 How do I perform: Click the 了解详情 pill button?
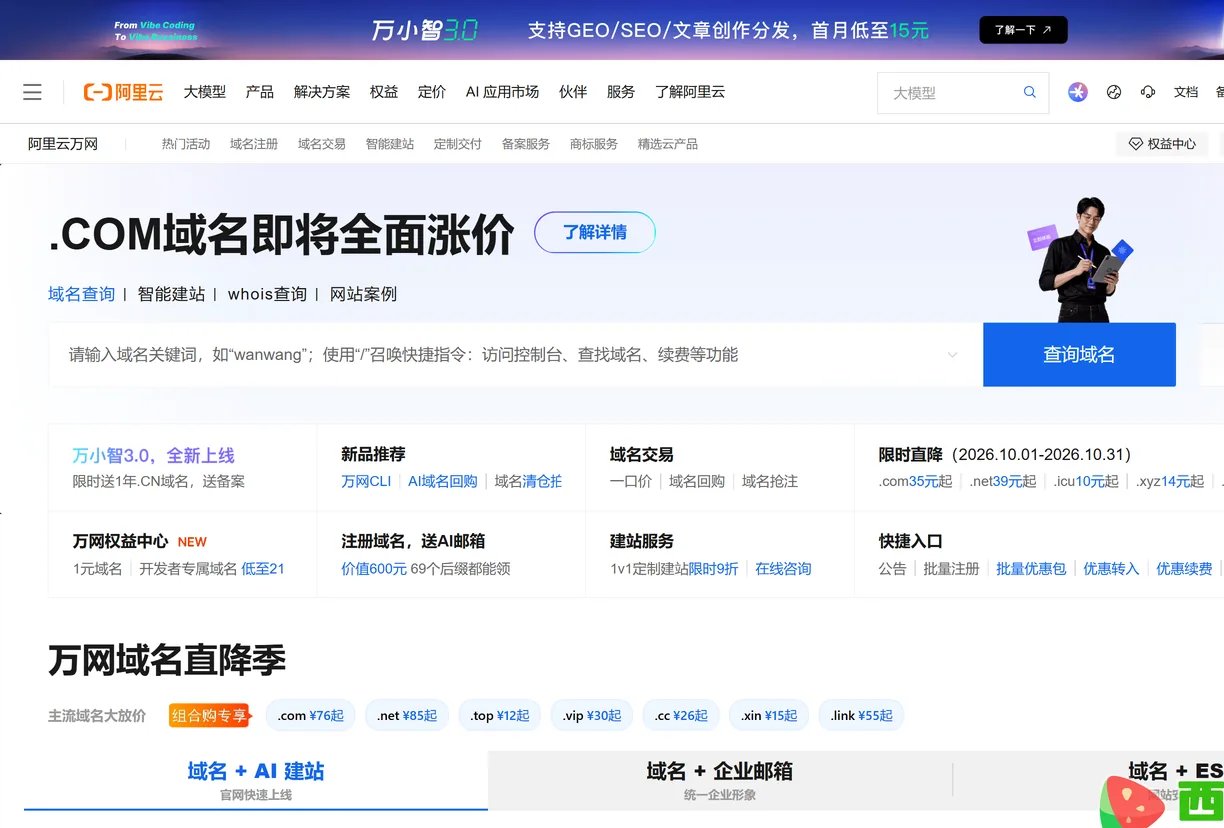click(595, 232)
